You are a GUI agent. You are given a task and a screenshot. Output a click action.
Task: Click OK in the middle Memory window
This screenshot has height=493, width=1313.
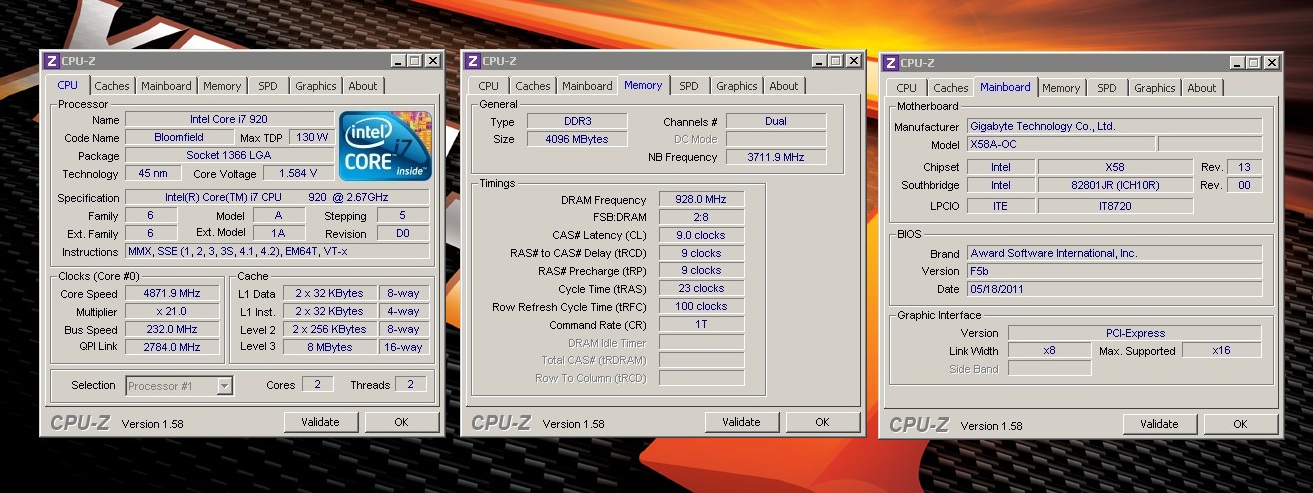(x=822, y=422)
